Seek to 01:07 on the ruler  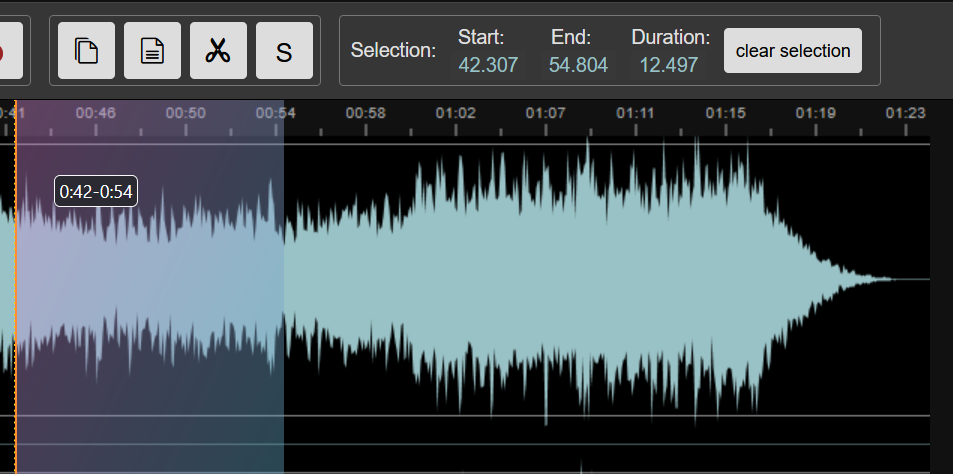coord(546,113)
